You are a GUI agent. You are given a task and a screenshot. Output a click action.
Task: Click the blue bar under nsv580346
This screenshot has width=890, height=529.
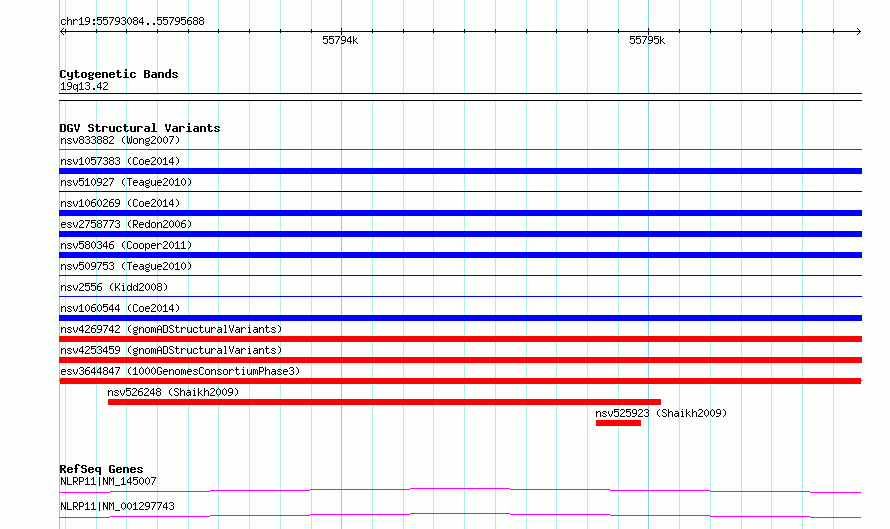[460, 255]
